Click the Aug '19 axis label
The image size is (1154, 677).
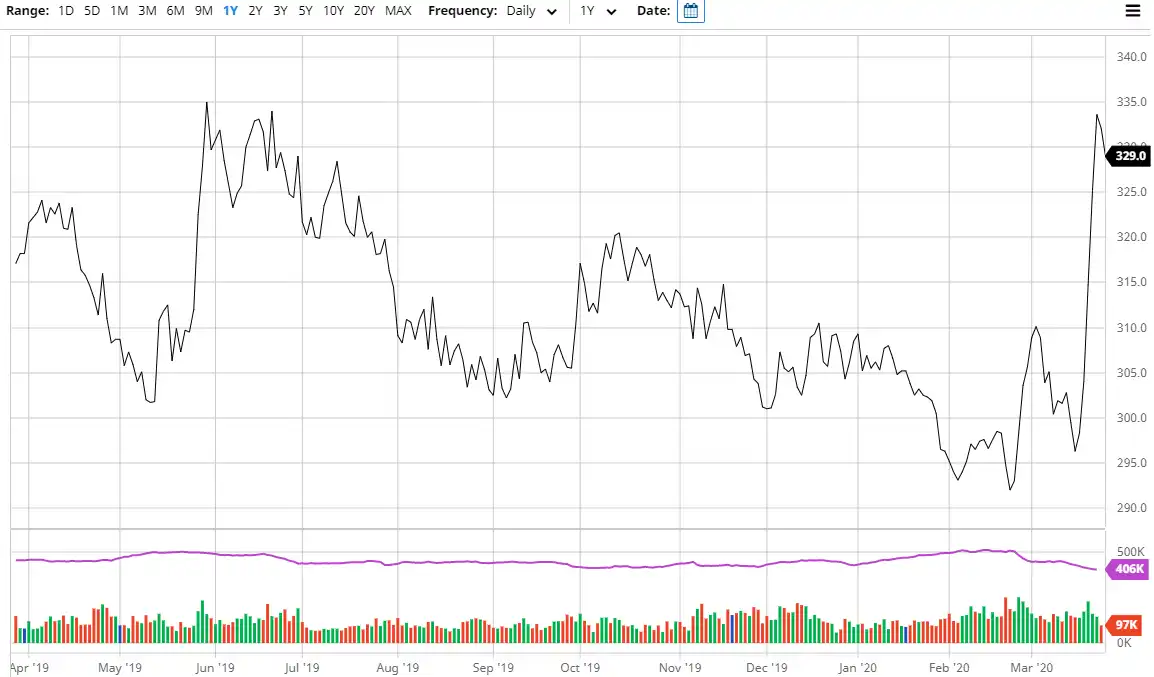click(x=397, y=668)
